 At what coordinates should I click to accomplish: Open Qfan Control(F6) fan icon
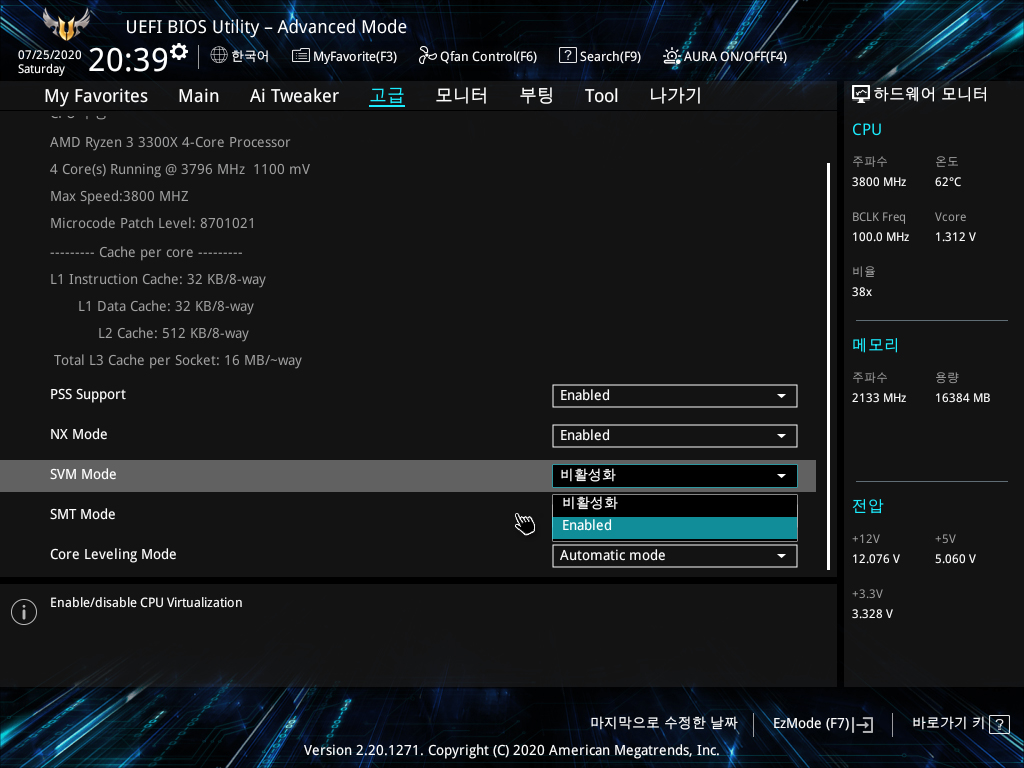click(428, 56)
